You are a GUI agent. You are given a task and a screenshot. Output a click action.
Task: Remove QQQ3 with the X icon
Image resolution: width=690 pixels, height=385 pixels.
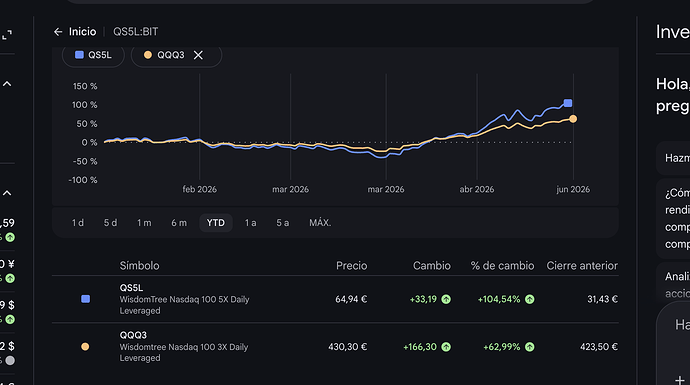(198, 55)
